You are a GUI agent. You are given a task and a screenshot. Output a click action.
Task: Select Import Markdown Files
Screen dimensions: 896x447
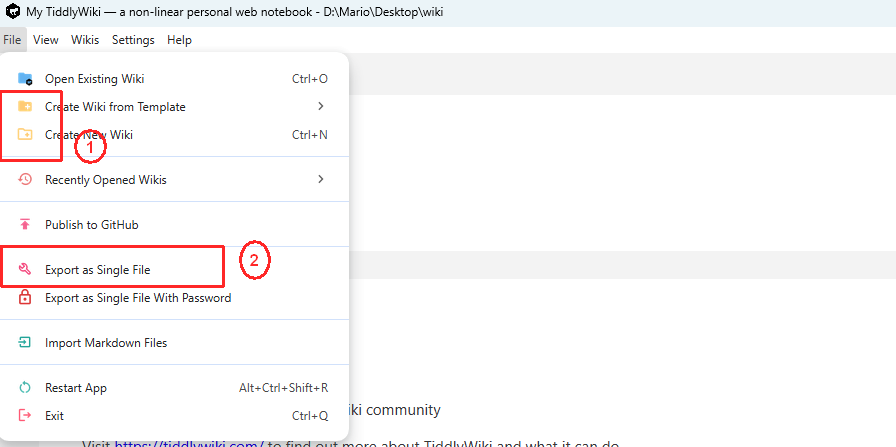(174, 343)
